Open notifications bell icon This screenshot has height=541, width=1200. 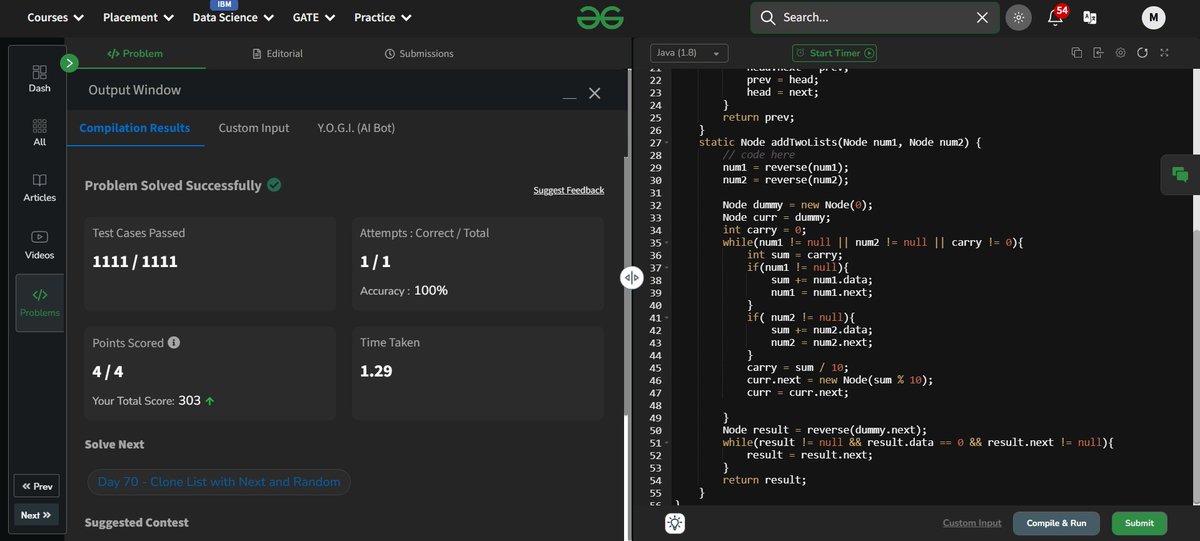click(1055, 17)
